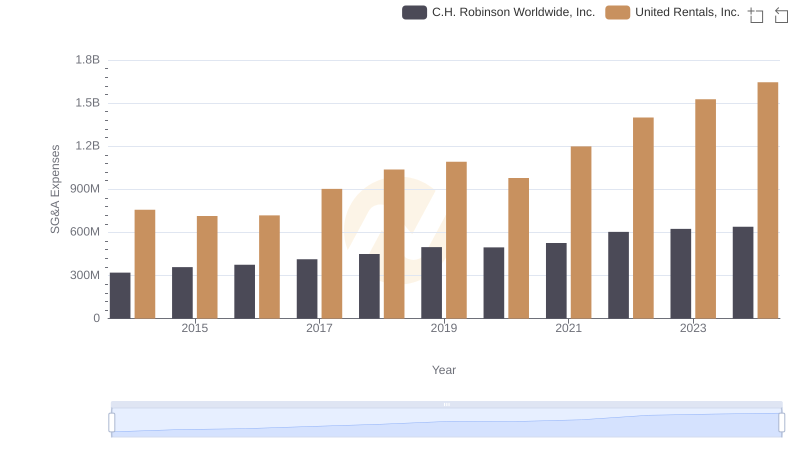Click the United Rentals bar for 2017
This screenshot has height=461, width=800.
[x=331, y=253]
